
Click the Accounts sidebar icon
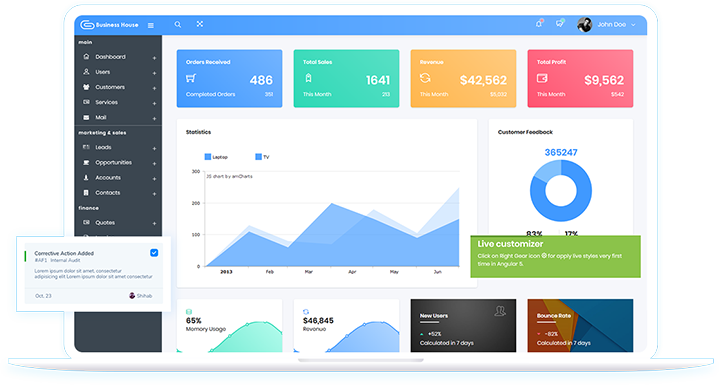tap(86, 177)
